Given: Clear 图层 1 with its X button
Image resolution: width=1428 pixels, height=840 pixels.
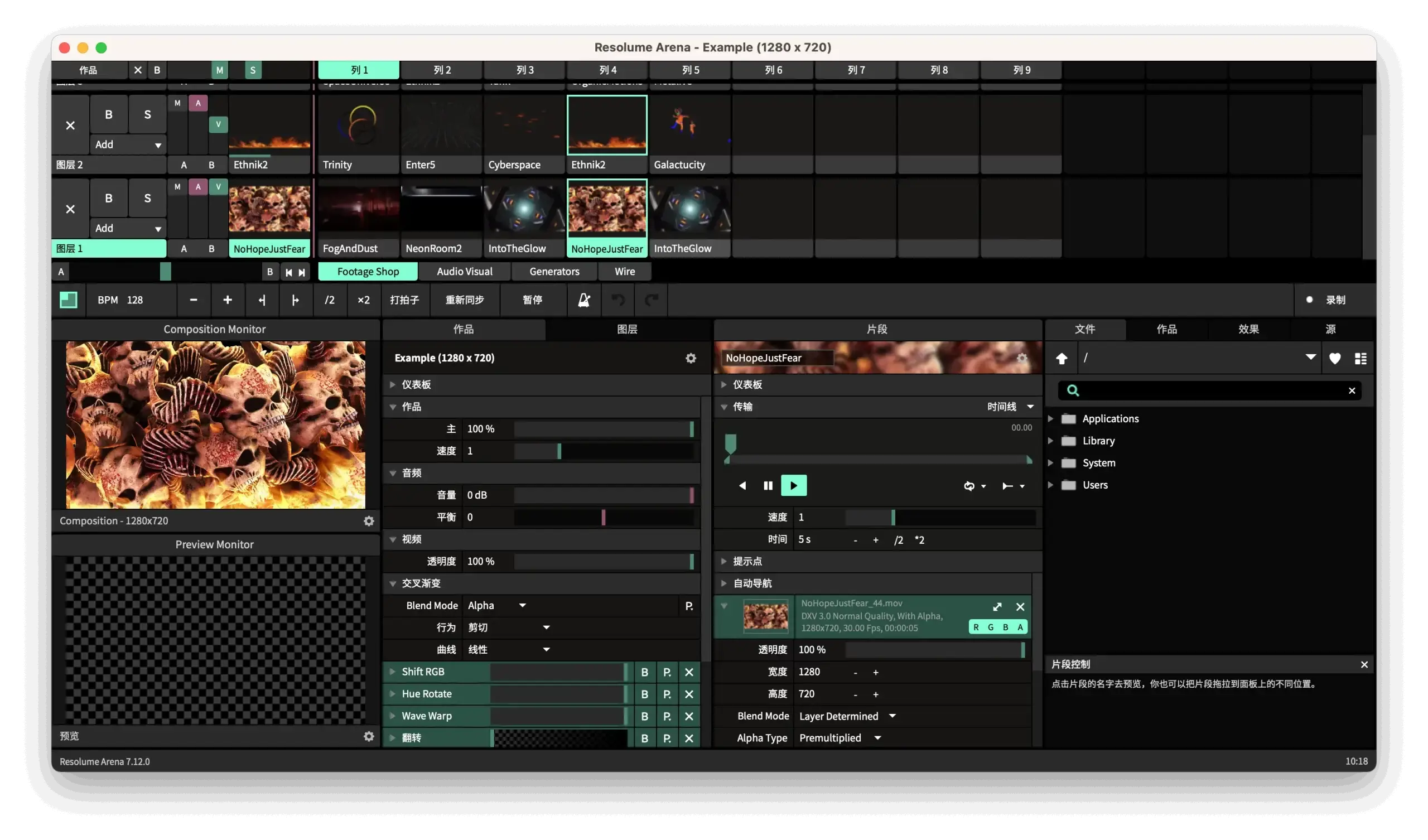Looking at the screenshot, I should pos(70,209).
